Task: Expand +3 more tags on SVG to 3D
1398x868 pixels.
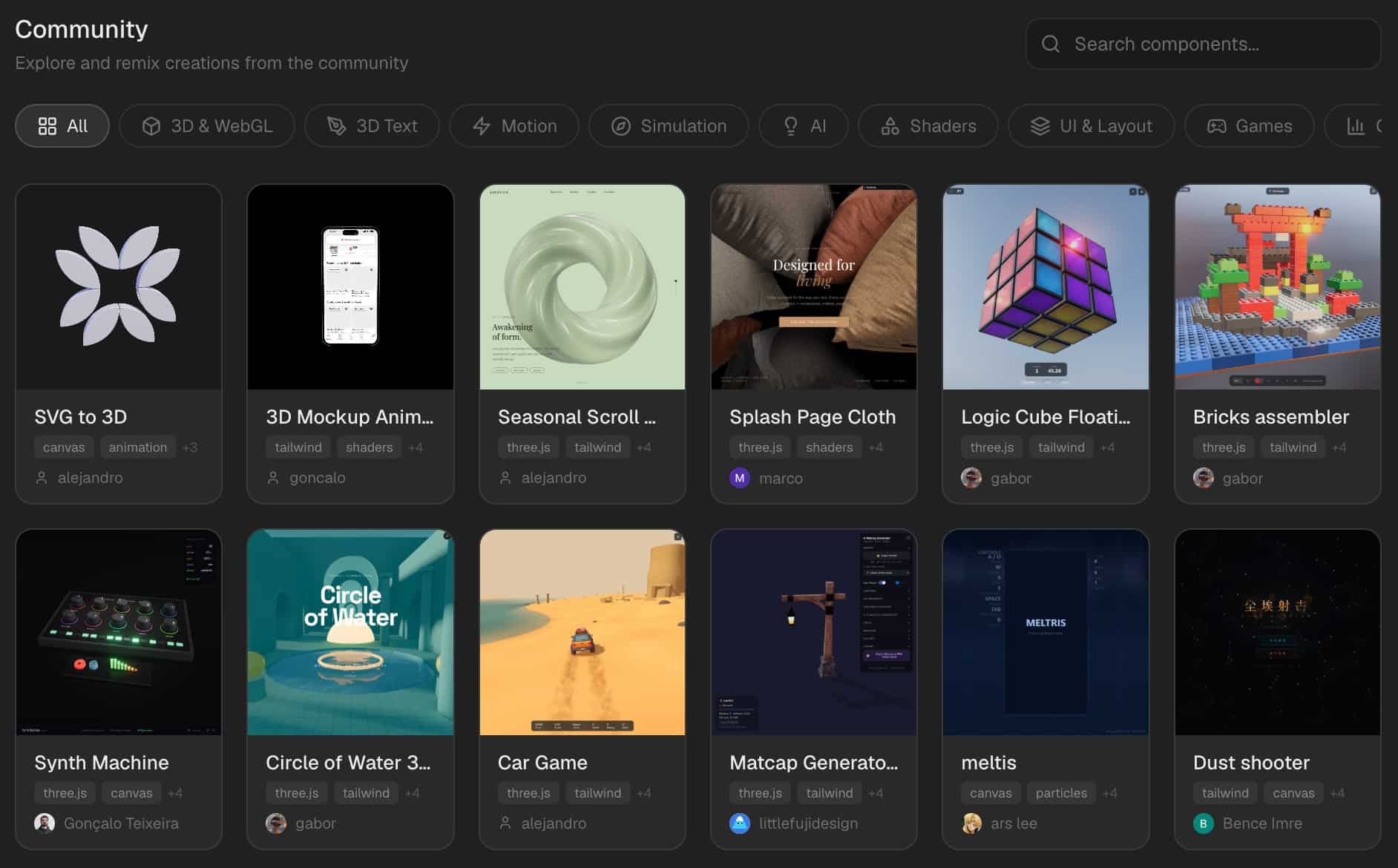Action: pos(190,447)
